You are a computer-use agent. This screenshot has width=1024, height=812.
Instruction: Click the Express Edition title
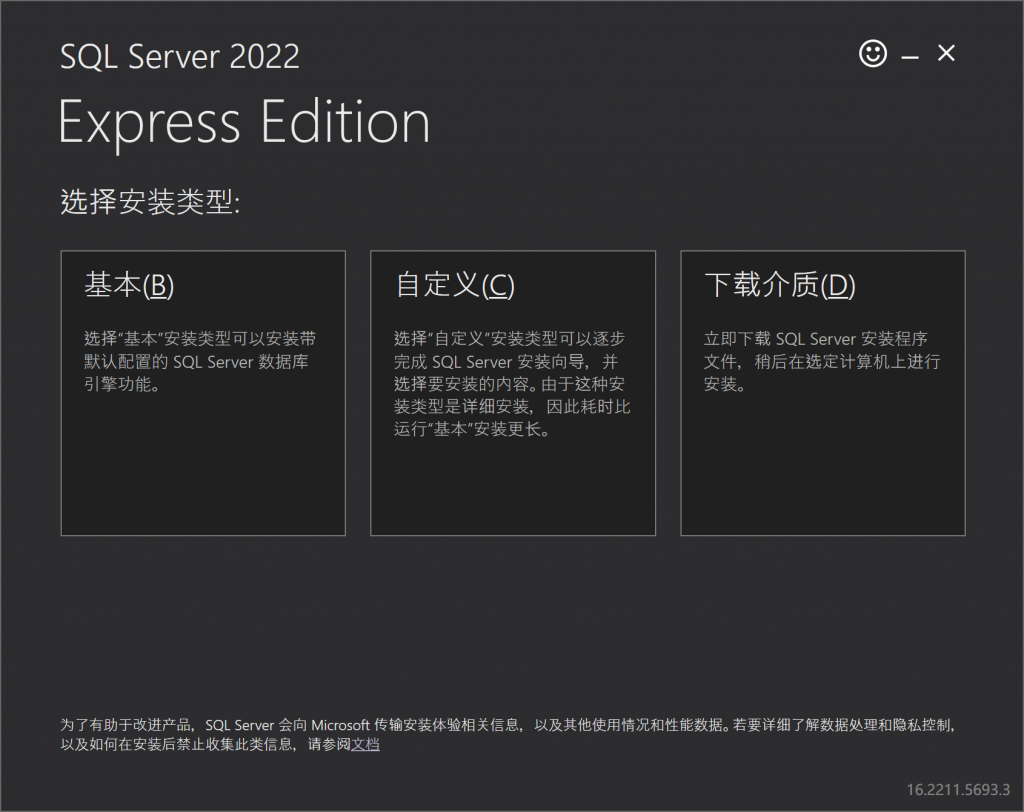pyautogui.click(x=244, y=122)
